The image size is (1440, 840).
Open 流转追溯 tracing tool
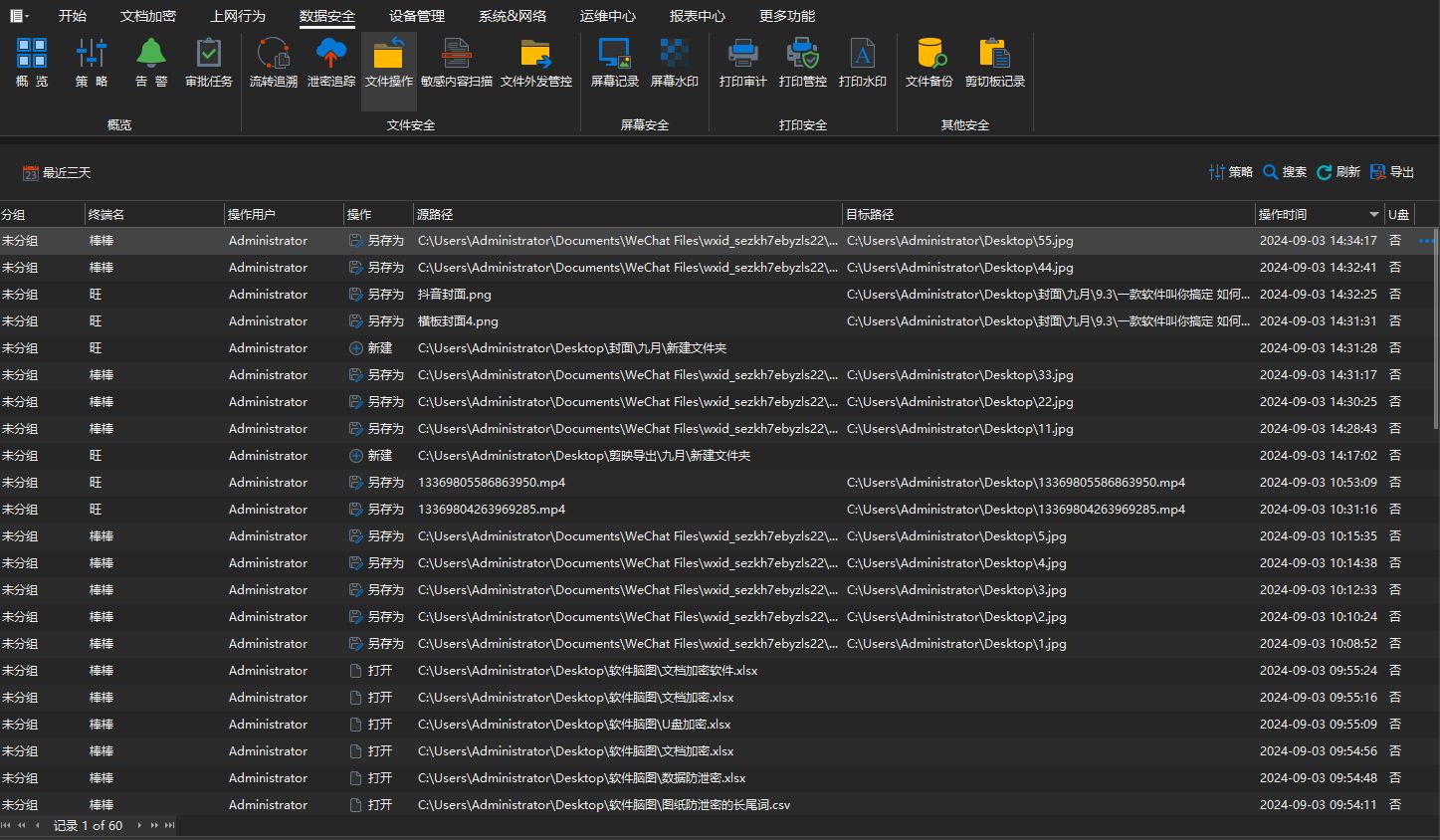(x=274, y=62)
